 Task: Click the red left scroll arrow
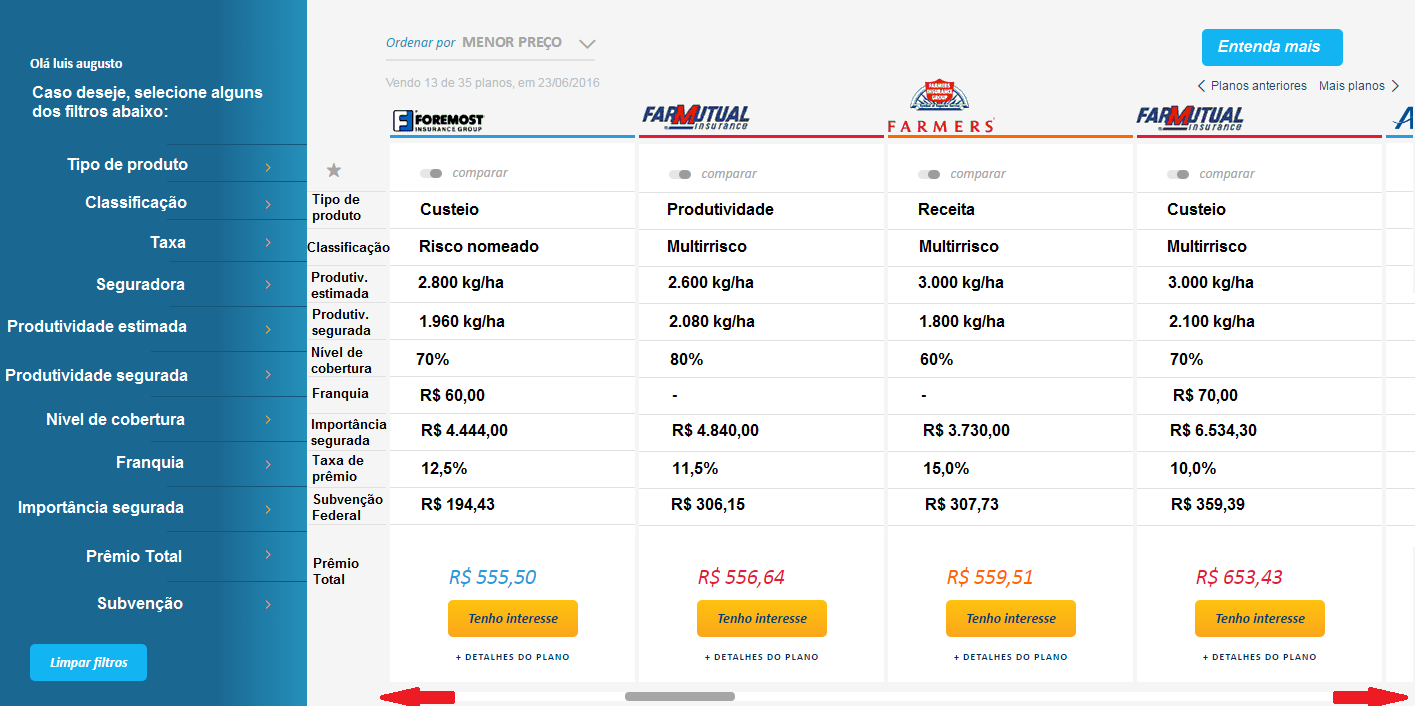(416, 697)
